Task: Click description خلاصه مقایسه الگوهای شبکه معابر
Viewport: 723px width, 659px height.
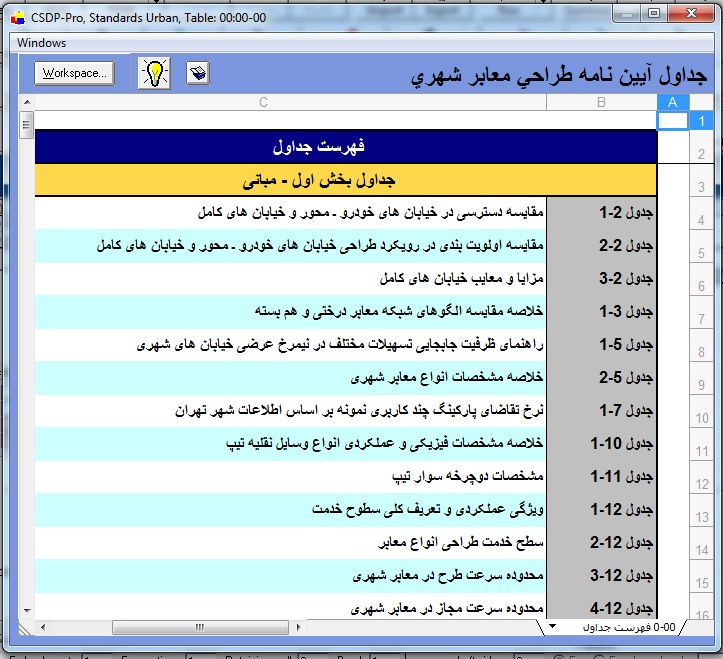Action: point(399,312)
